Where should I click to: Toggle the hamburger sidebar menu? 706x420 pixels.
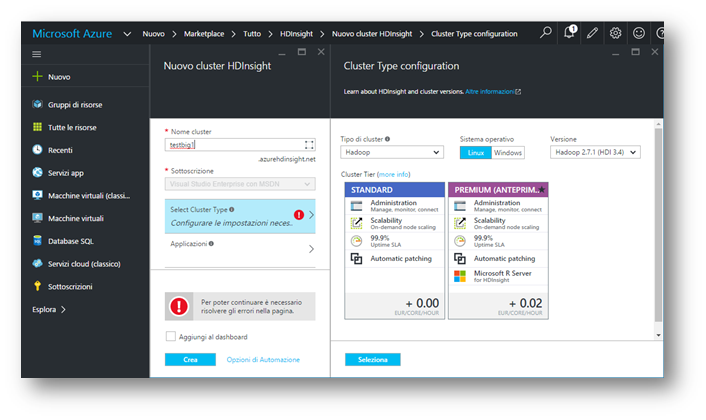coord(36,54)
